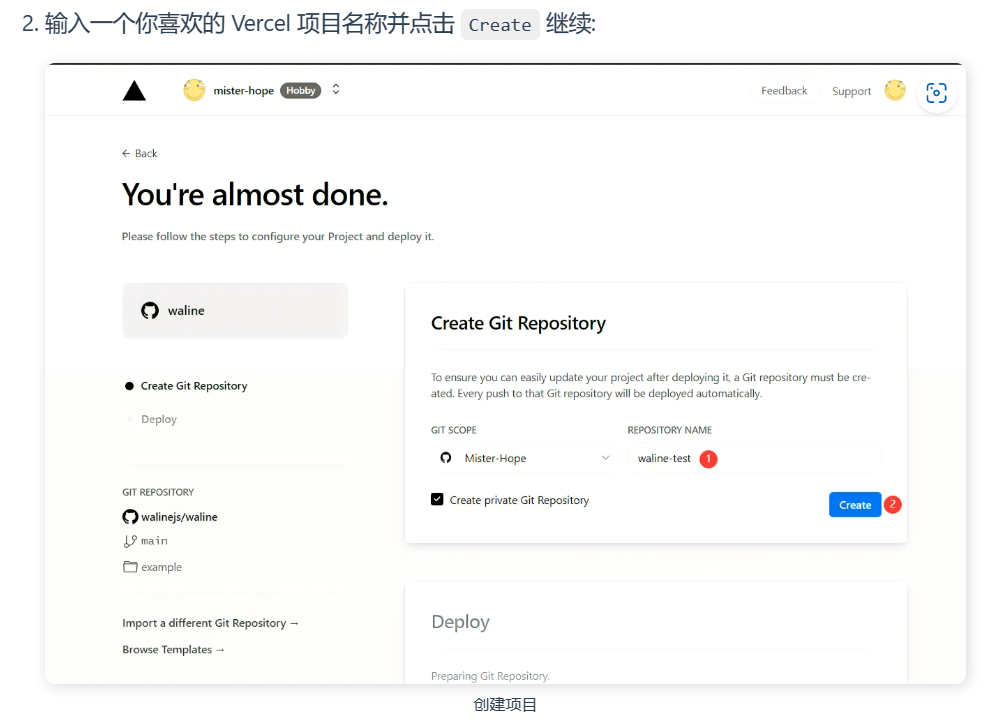Click the user avatar next to Support

pos(895,90)
